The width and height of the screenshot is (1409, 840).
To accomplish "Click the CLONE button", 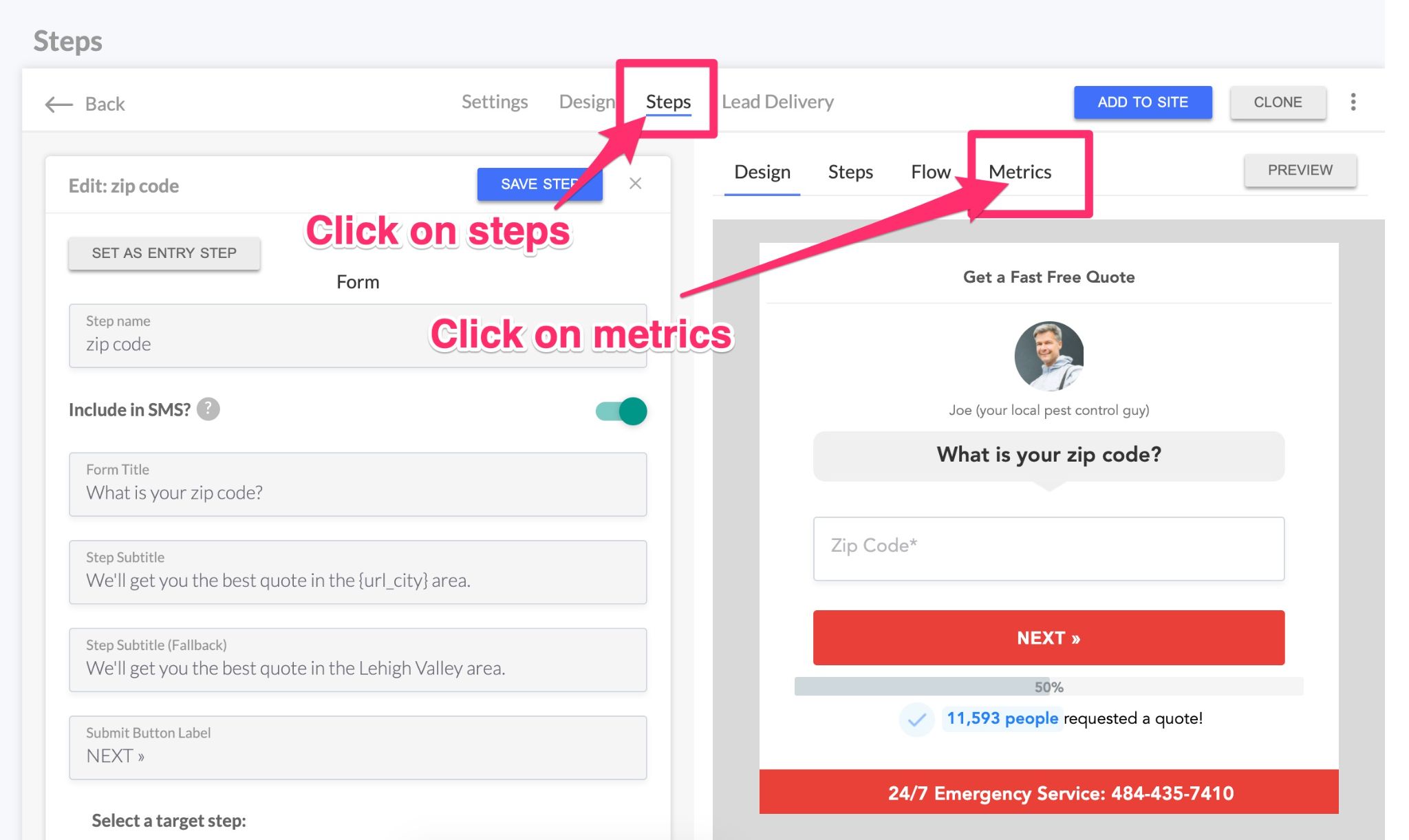I will tap(1278, 101).
